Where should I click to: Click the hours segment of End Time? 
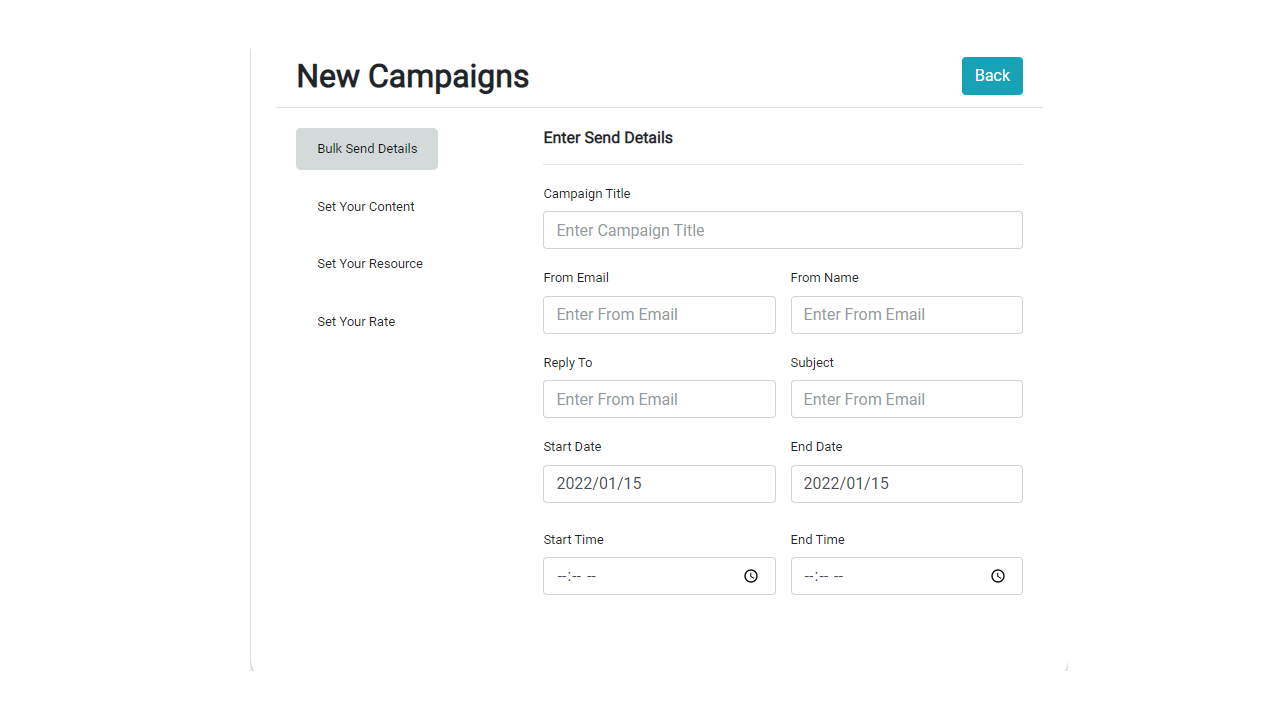[x=809, y=576]
